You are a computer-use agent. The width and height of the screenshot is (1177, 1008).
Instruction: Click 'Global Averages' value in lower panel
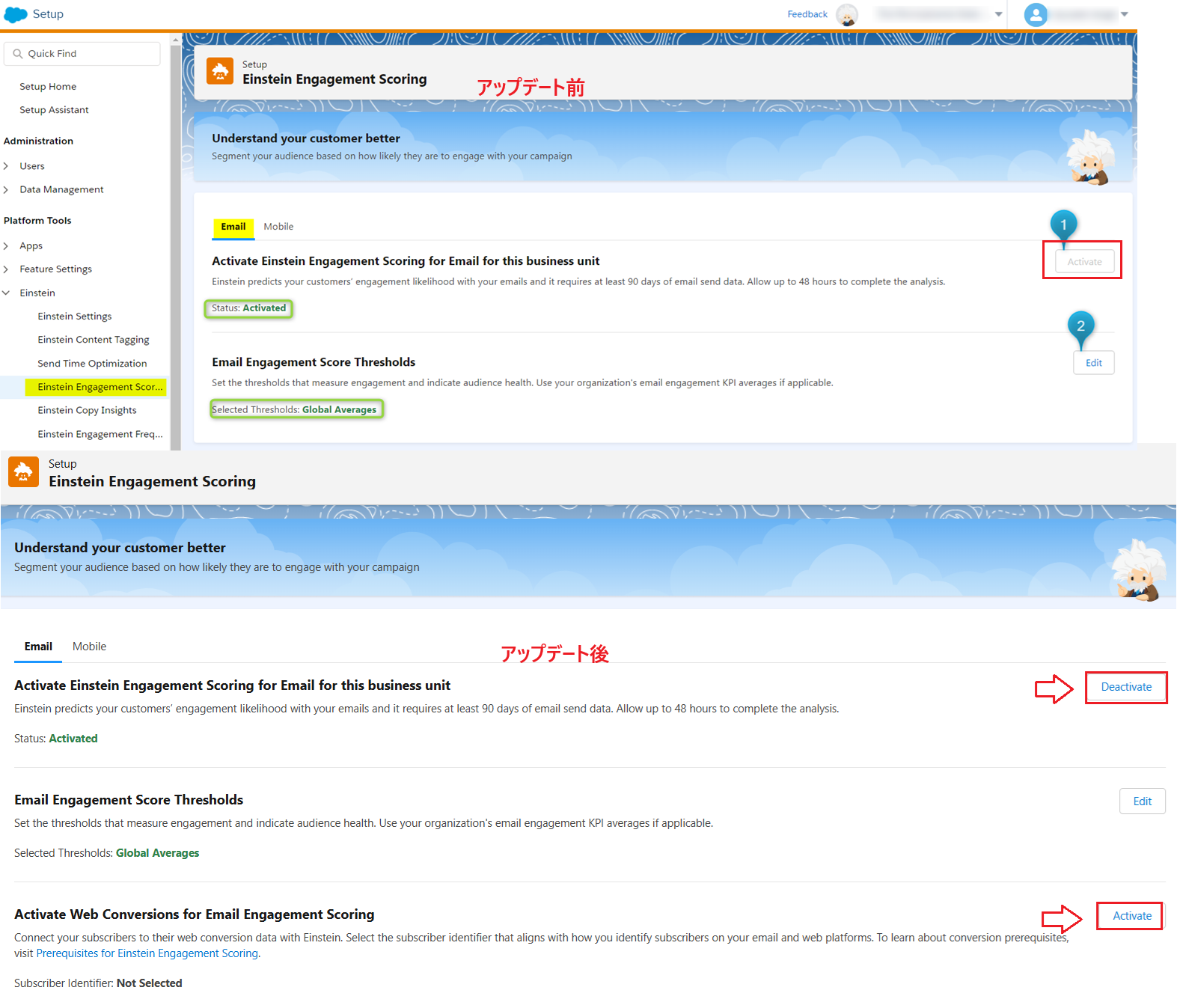click(x=158, y=853)
